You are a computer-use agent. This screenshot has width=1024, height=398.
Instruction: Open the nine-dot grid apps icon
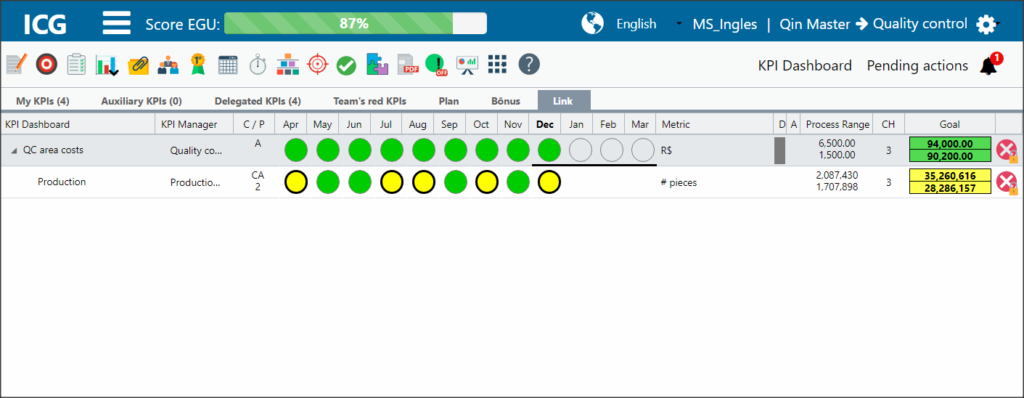498,64
